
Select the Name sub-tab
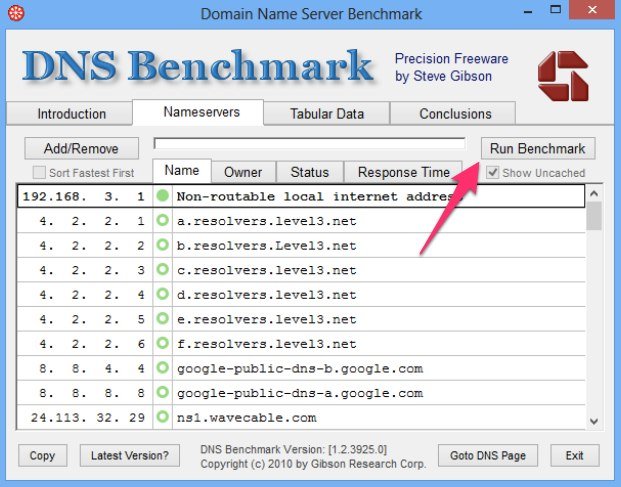tap(182, 171)
